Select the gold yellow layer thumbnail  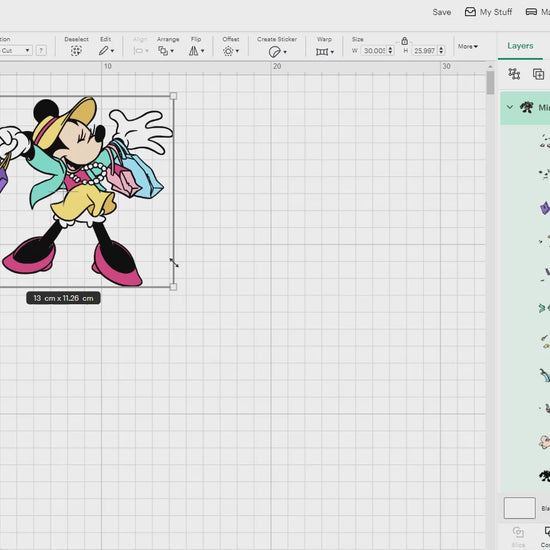point(545,342)
